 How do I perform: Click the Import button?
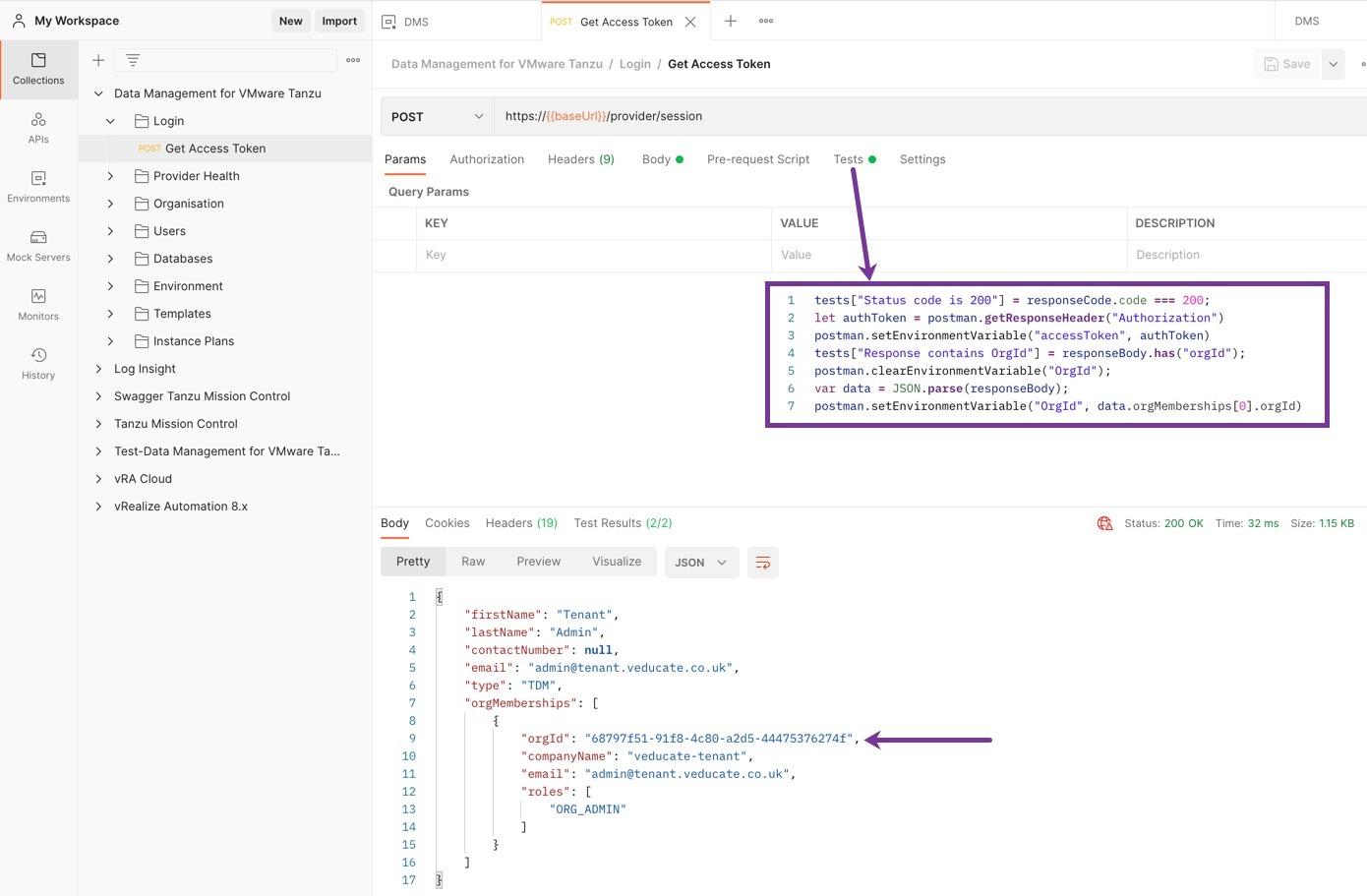click(339, 21)
